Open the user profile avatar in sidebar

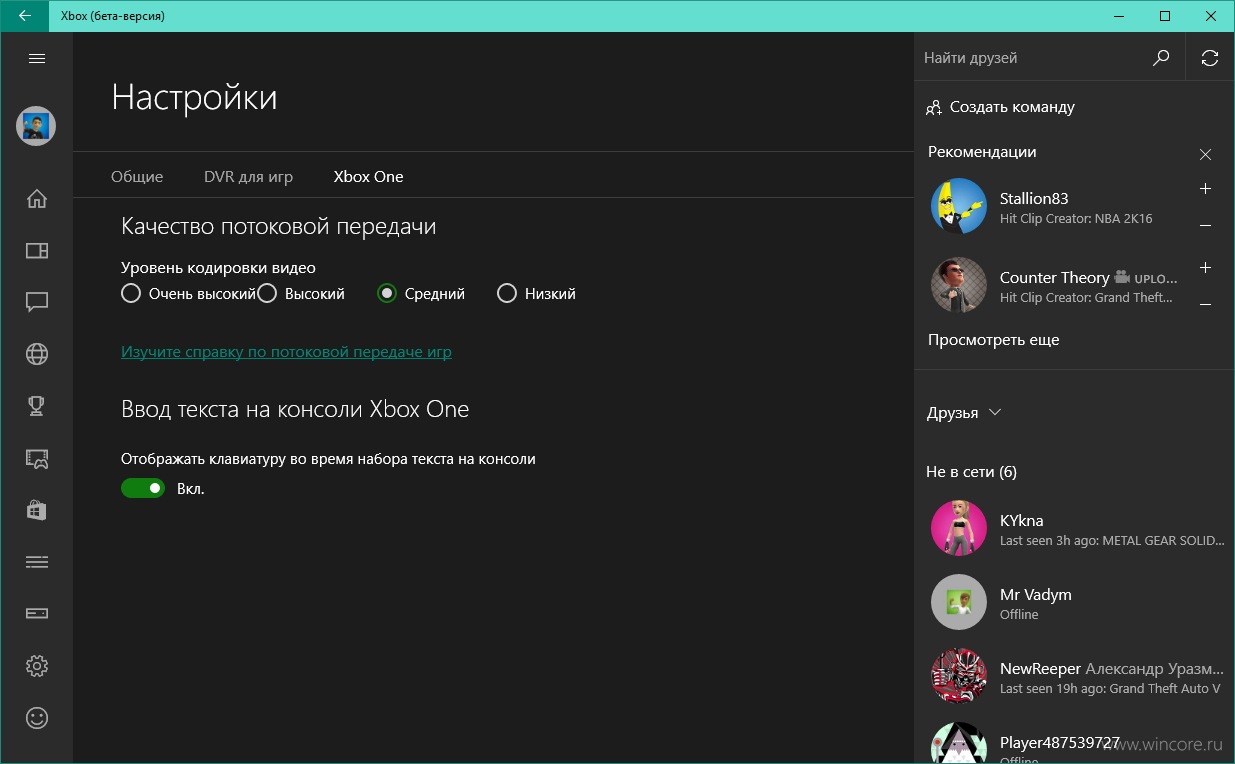click(36, 126)
